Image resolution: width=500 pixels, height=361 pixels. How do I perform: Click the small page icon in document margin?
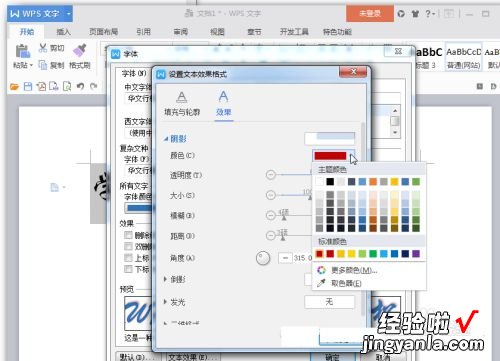click(x=54, y=187)
